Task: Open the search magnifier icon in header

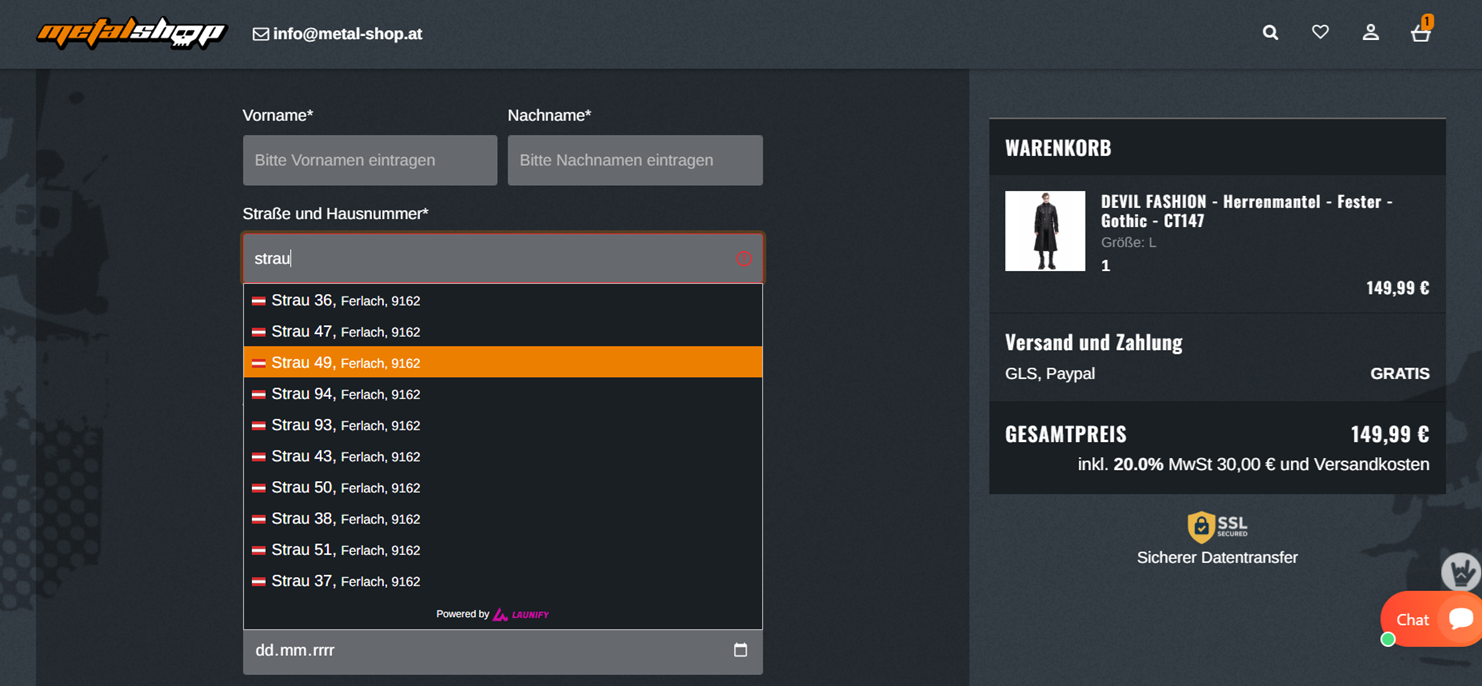Action: pos(1270,33)
